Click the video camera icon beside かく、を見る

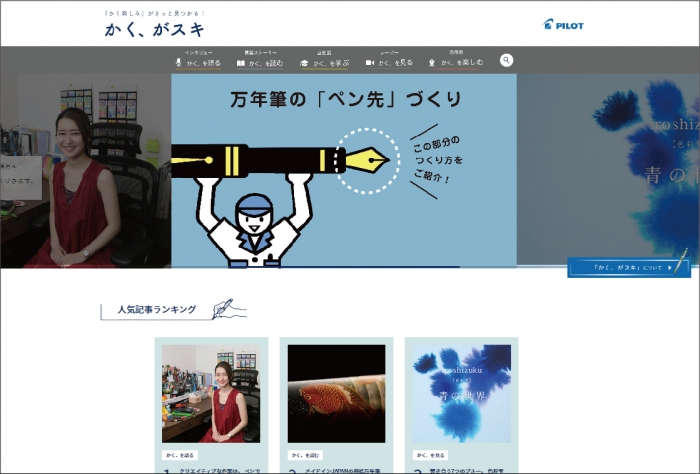tap(370, 63)
